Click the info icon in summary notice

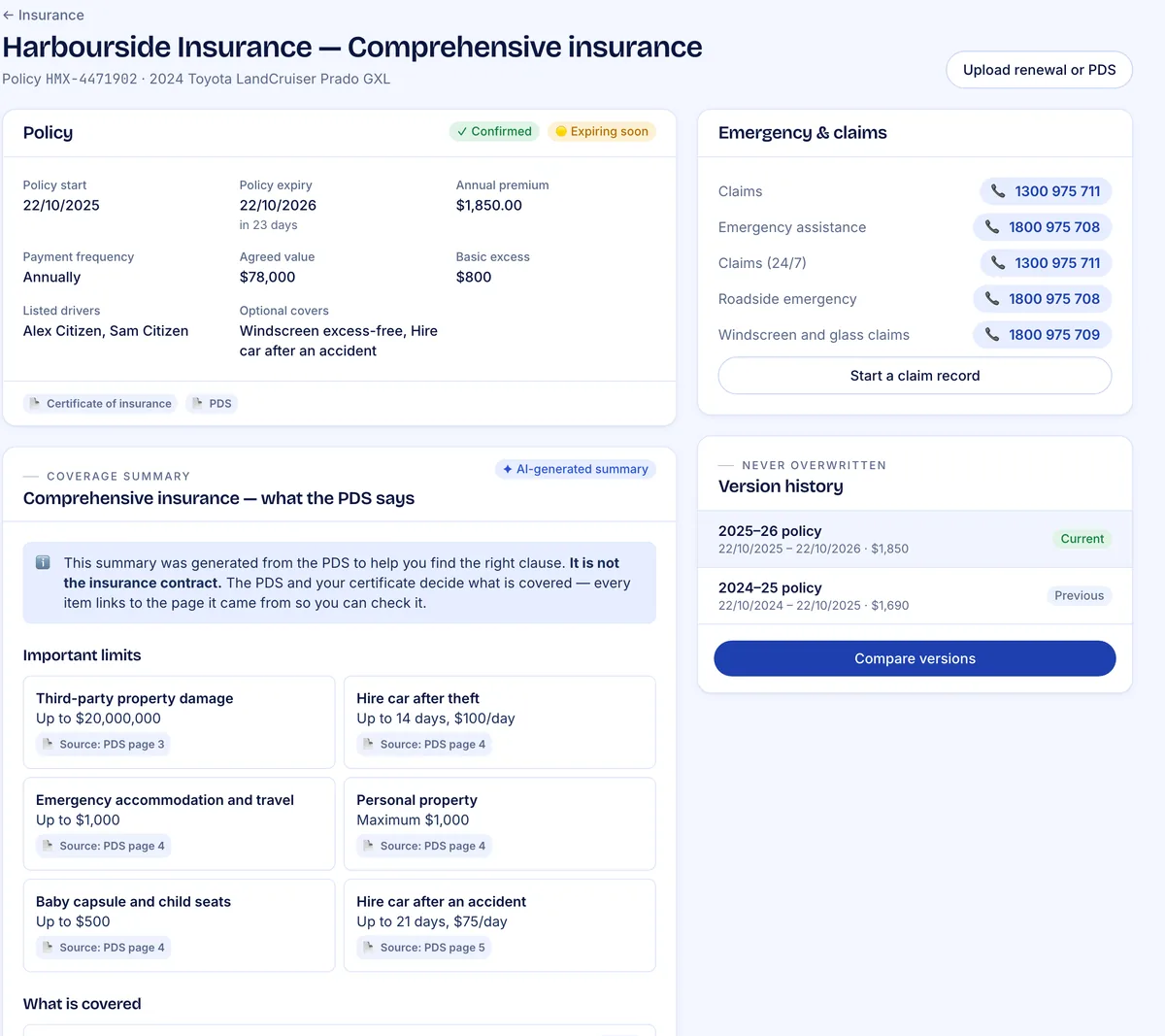point(43,562)
